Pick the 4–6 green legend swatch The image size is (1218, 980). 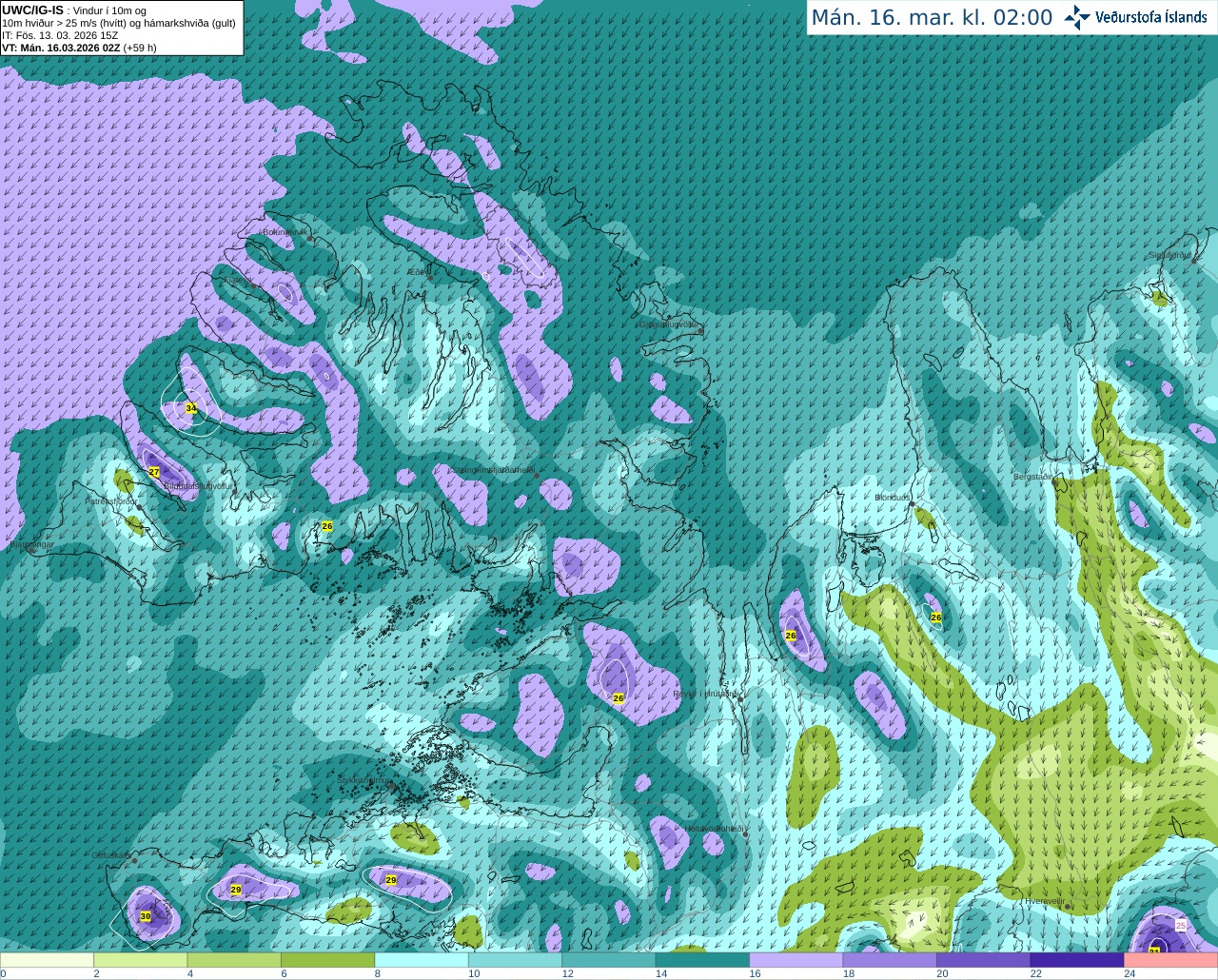[234, 960]
